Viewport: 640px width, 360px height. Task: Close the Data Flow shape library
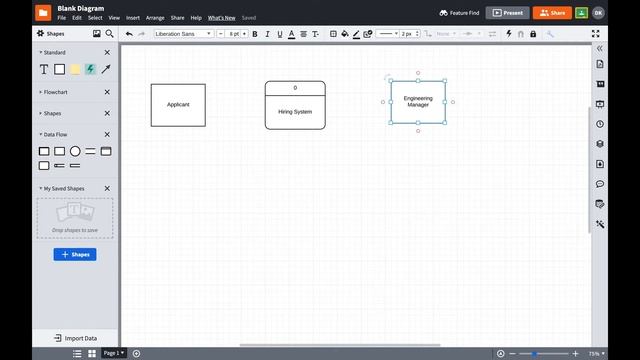[107, 135]
